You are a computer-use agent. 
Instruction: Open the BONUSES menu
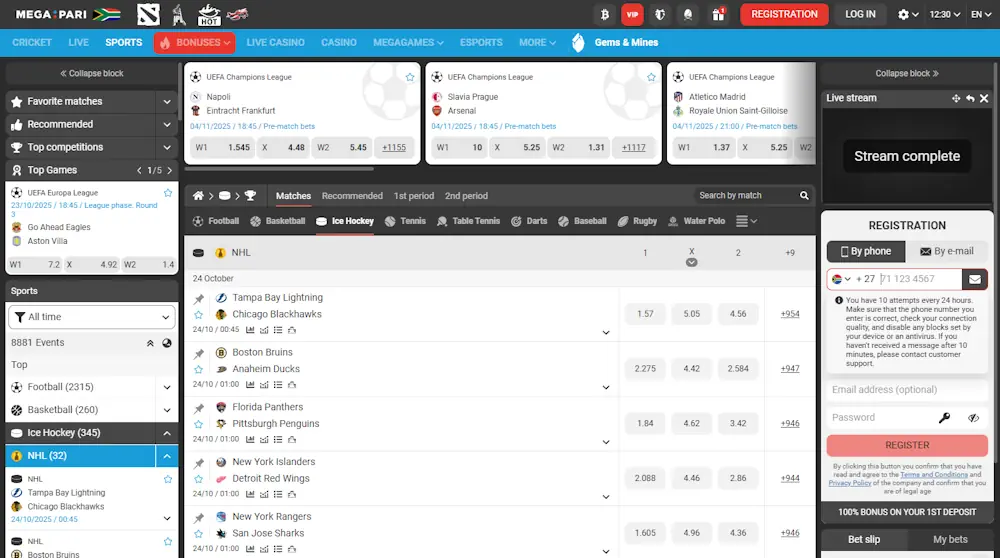(x=194, y=43)
